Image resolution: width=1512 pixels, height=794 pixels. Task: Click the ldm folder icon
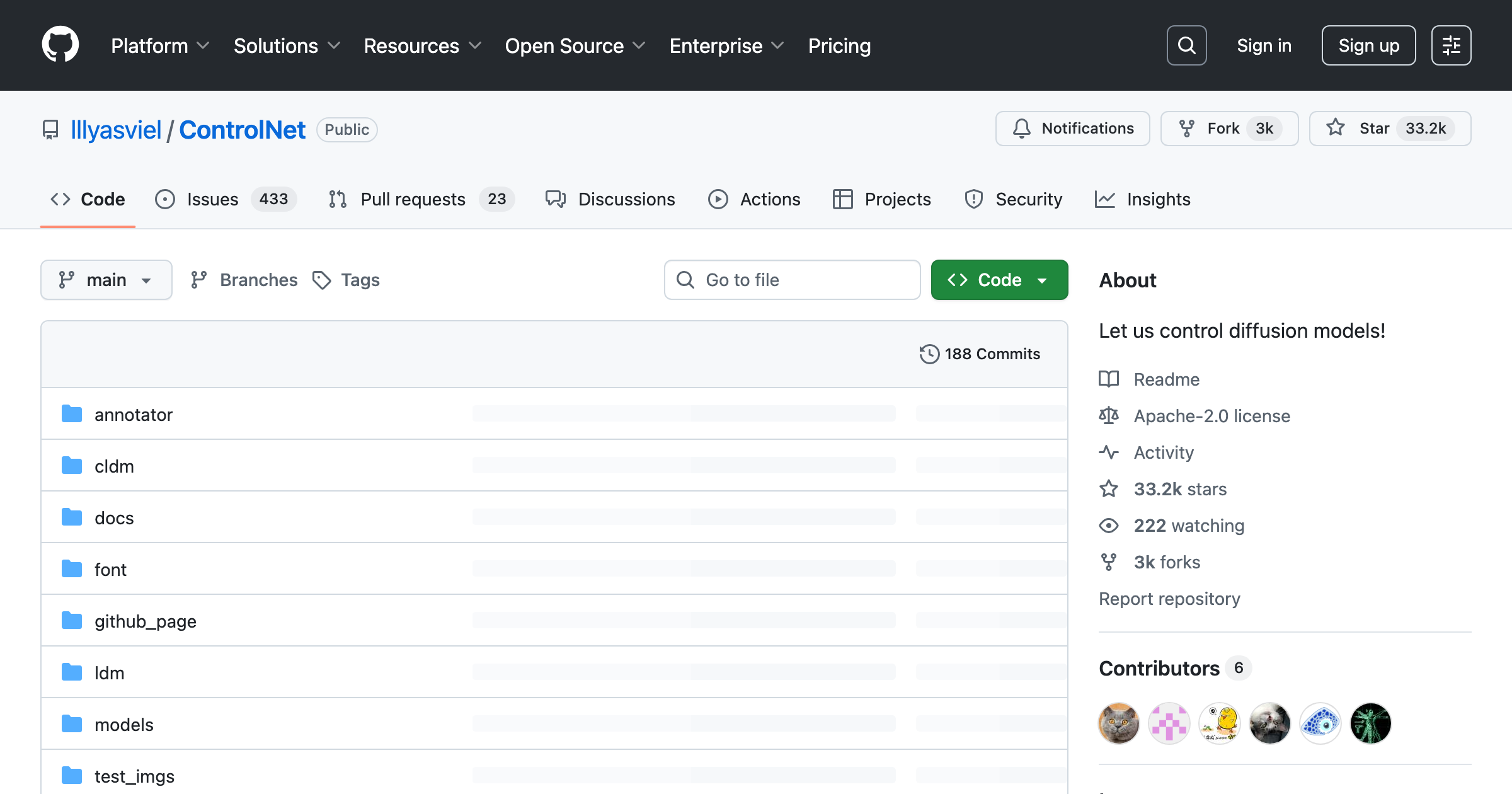[x=72, y=672]
